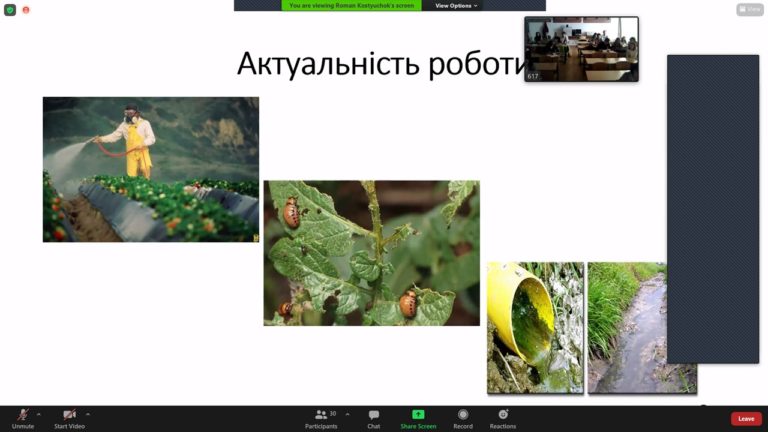Open the Reactions emoji icon
The image size is (768, 432).
tap(503, 414)
